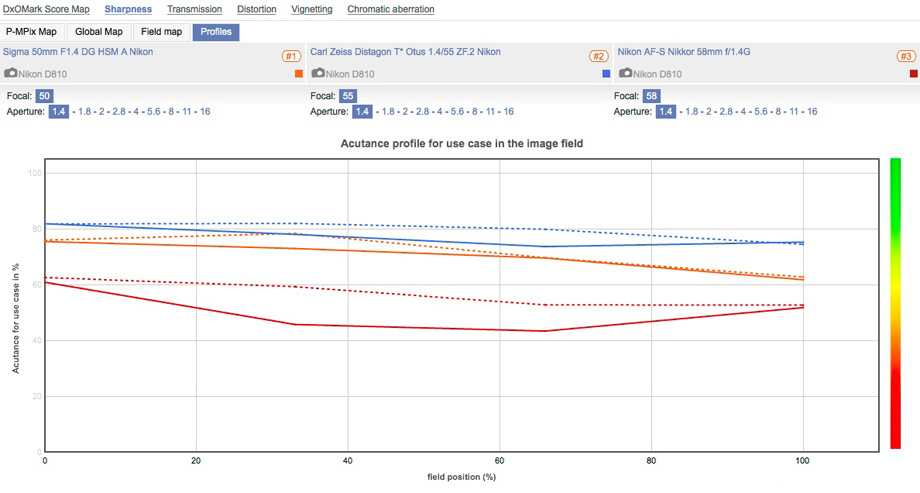Click the blue color swatch for Zeiss

(606, 74)
